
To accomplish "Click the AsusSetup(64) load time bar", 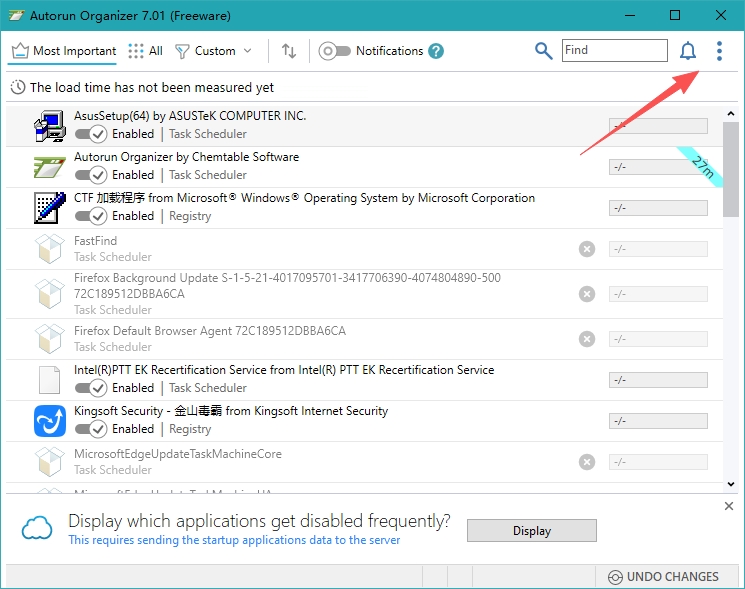I will pos(658,126).
